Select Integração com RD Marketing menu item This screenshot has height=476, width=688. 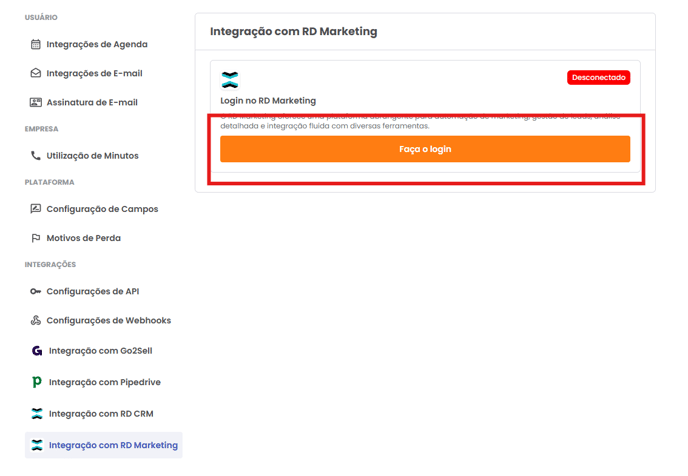[x=113, y=445]
